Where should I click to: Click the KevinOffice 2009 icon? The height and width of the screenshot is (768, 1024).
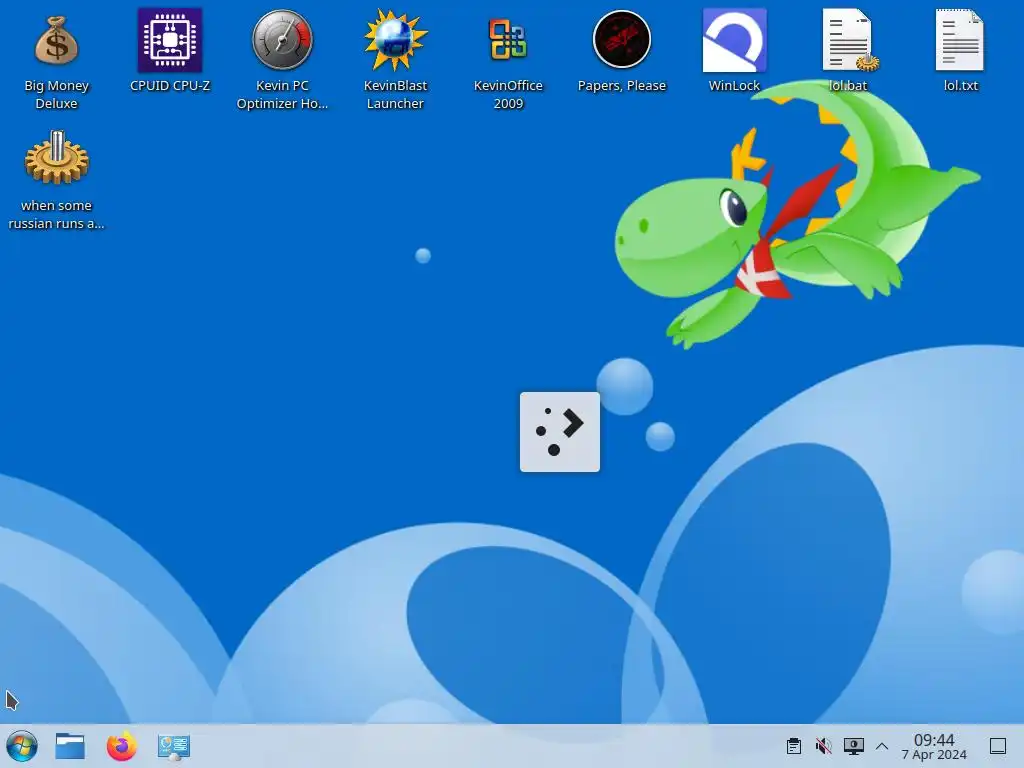tap(508, 40)
